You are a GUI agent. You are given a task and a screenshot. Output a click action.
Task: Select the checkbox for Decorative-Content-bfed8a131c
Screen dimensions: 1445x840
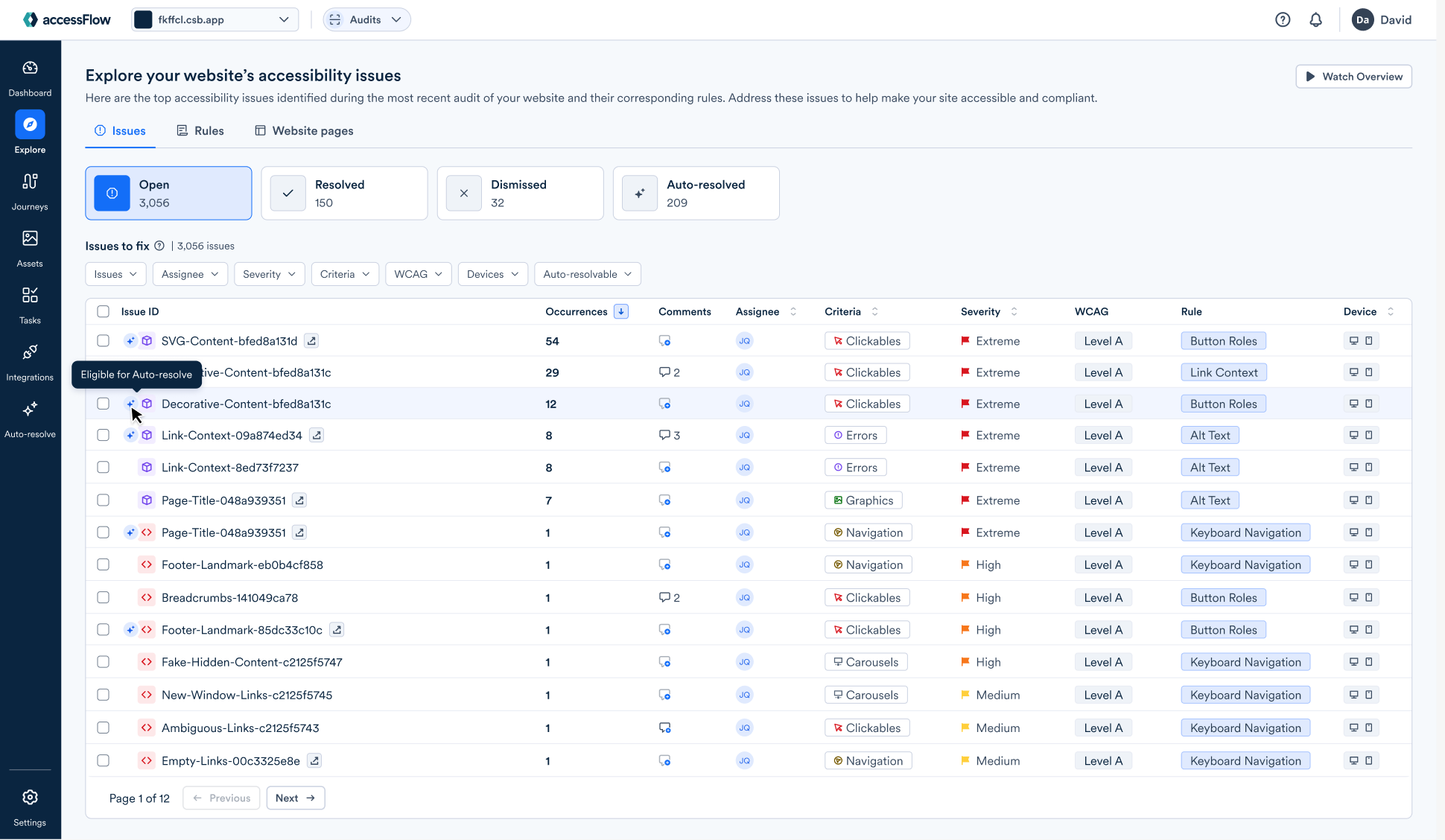tap(103, 404)
